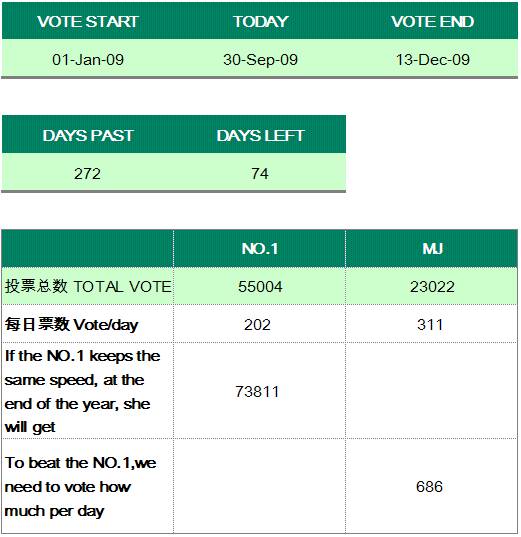The height and width of the screenshot is (537, 521).
Task: Click the 30-Sep-09 date cell
Action: point(260,59)
